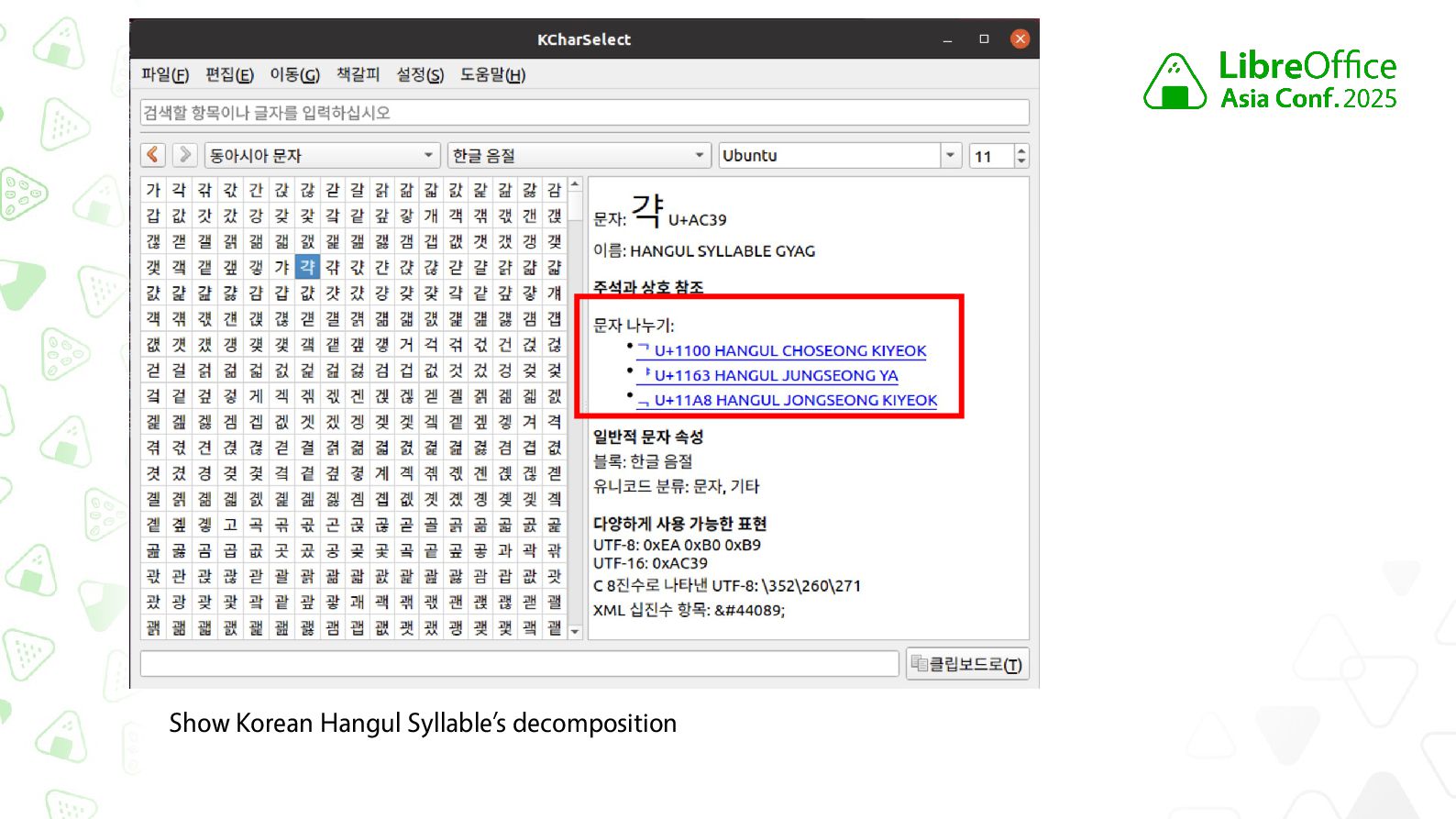Select the 과 character cell
Image resolution: width=1456 pixels, height=819 pixels.
505,549
